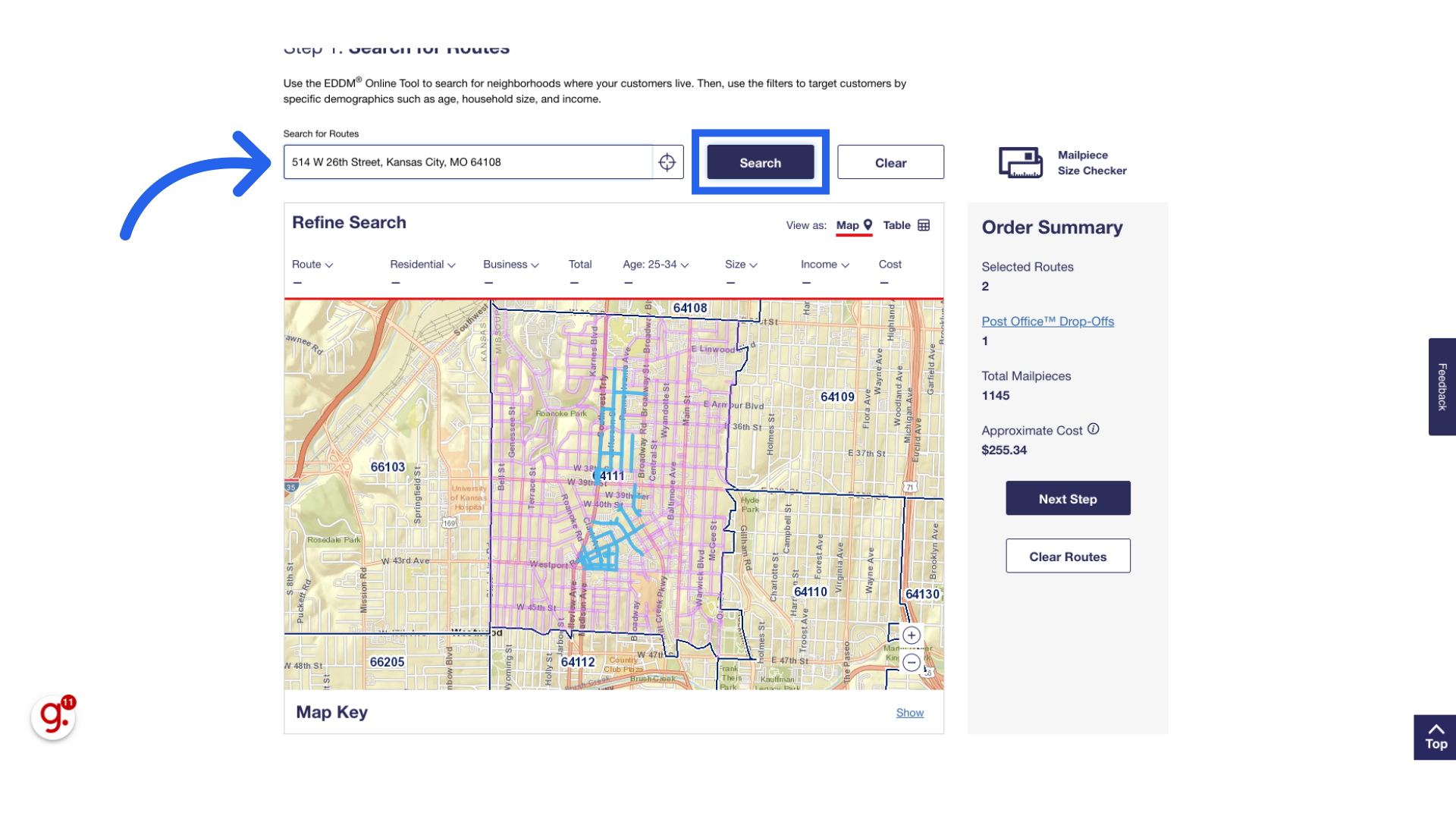Viewport: 1456px width, 819px height.
Task: Click the map zoom-out minus icon
Action: (x=912, y=663)
